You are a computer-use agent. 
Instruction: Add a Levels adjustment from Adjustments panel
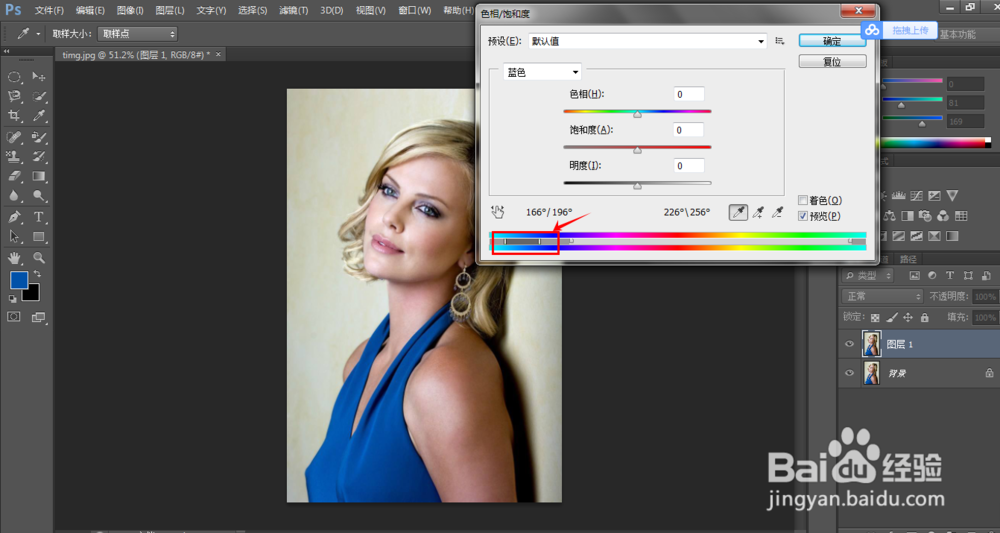coord(899,196)
